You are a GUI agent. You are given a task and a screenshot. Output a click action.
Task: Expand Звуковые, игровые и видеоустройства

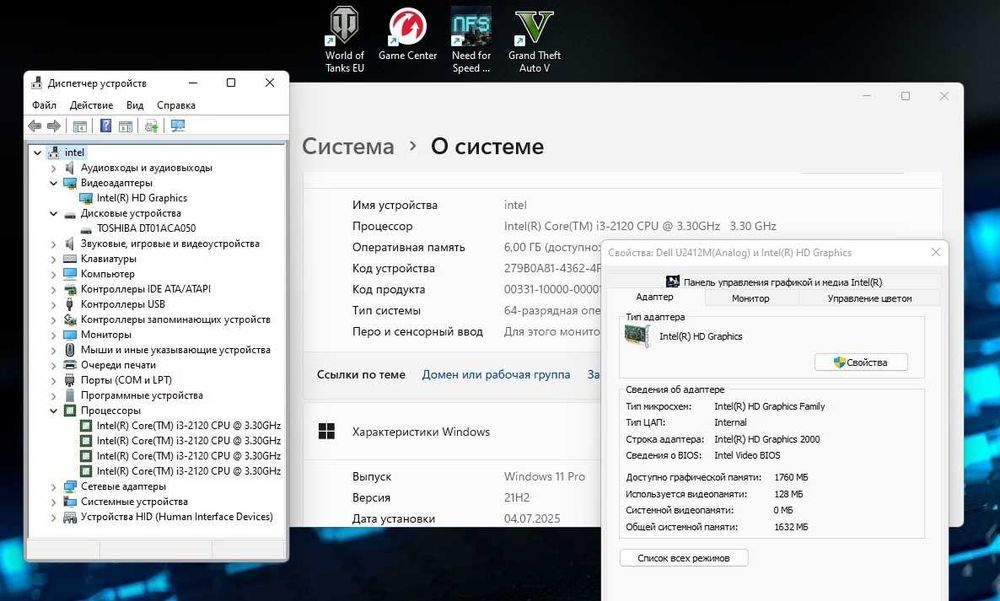(x=54, y=244)
